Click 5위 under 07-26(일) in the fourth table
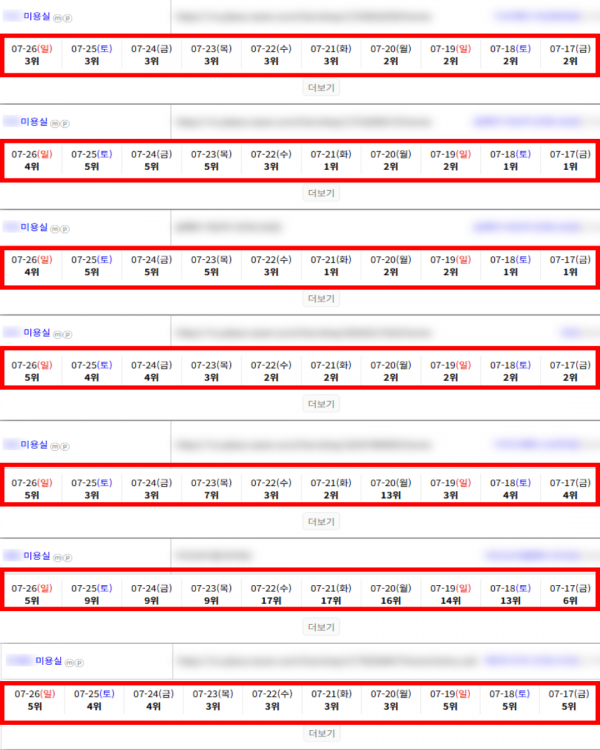The width and height of the screenshot is (600, 750). [x=32, y=377]
